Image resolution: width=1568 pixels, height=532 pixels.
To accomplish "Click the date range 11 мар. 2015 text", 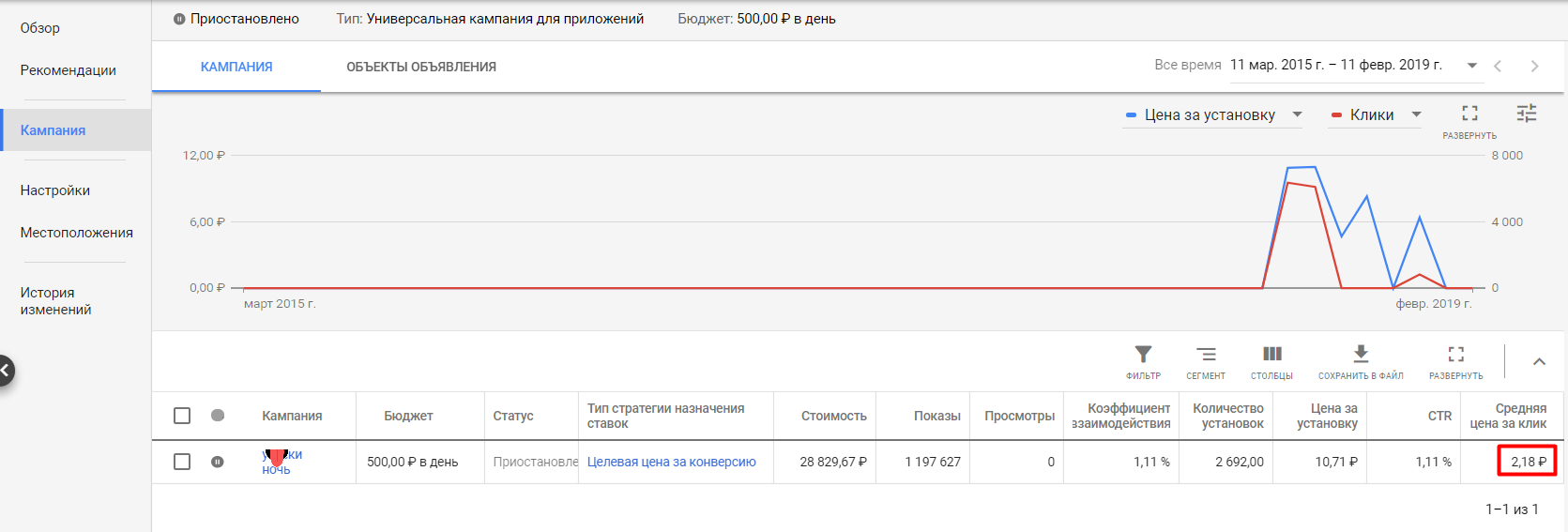I will [x=1336, y=65].
